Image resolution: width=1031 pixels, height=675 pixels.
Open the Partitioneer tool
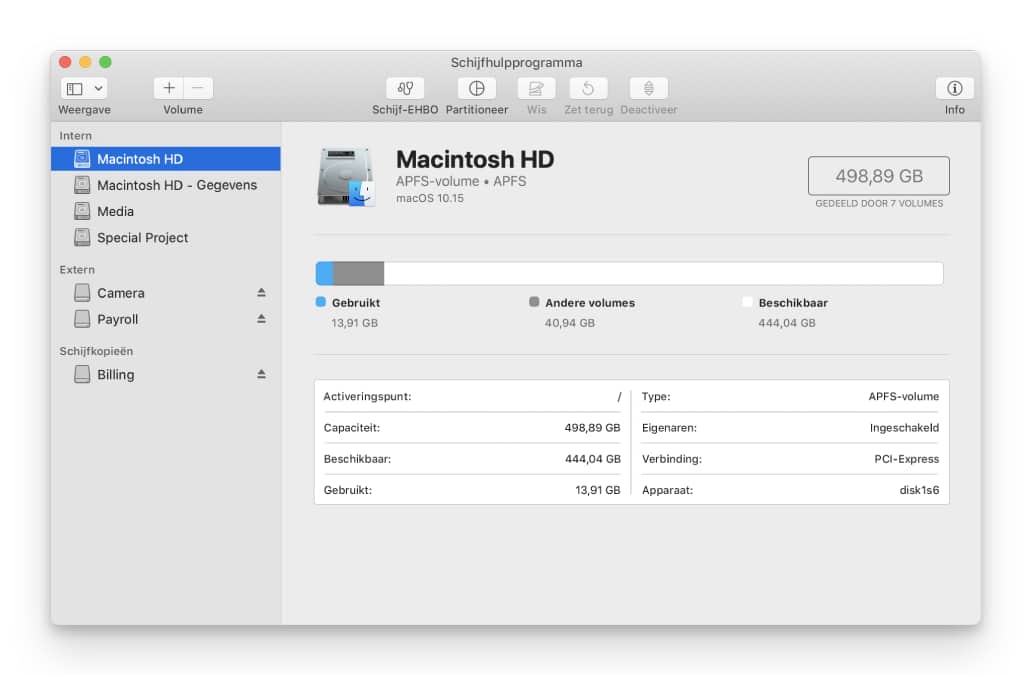point(477,88)
